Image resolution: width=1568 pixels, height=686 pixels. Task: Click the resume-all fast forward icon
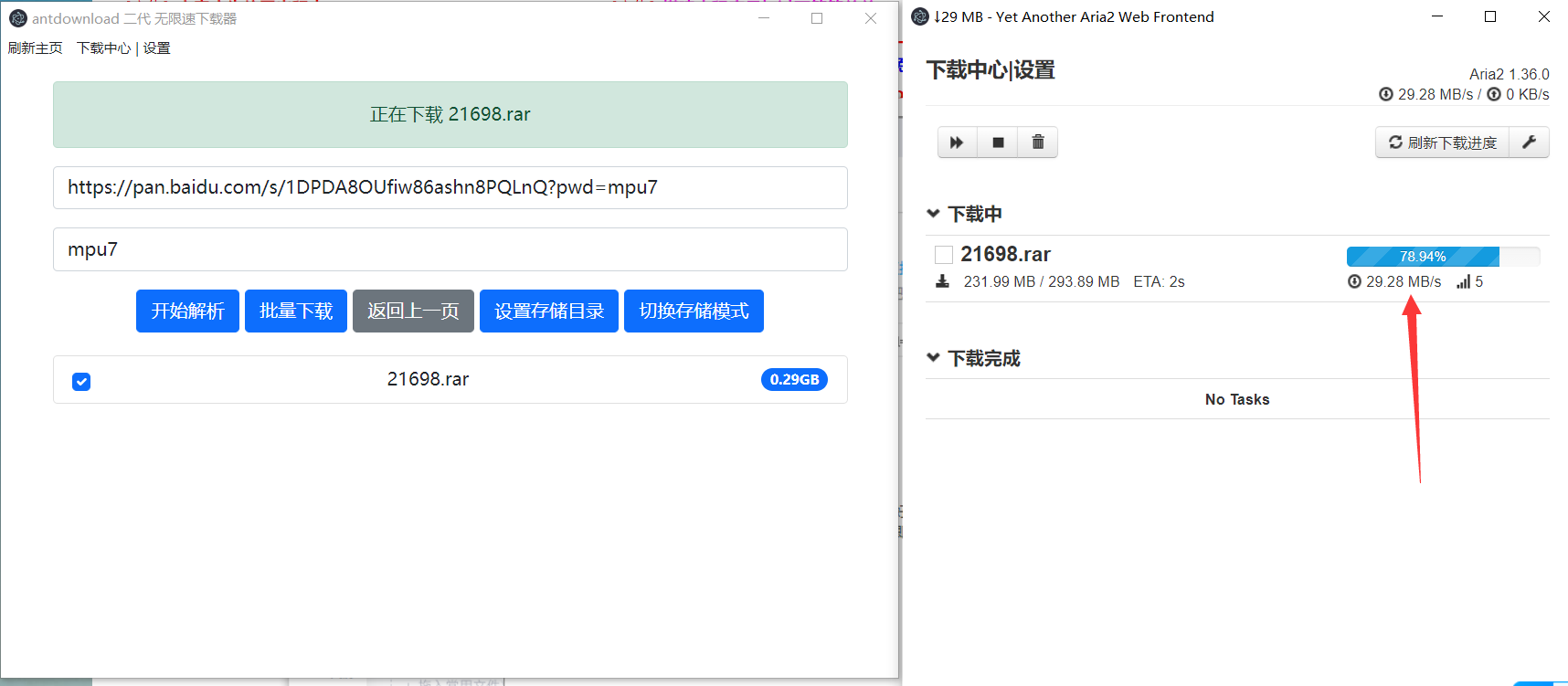pyautogui.click(x=957, y=142)
